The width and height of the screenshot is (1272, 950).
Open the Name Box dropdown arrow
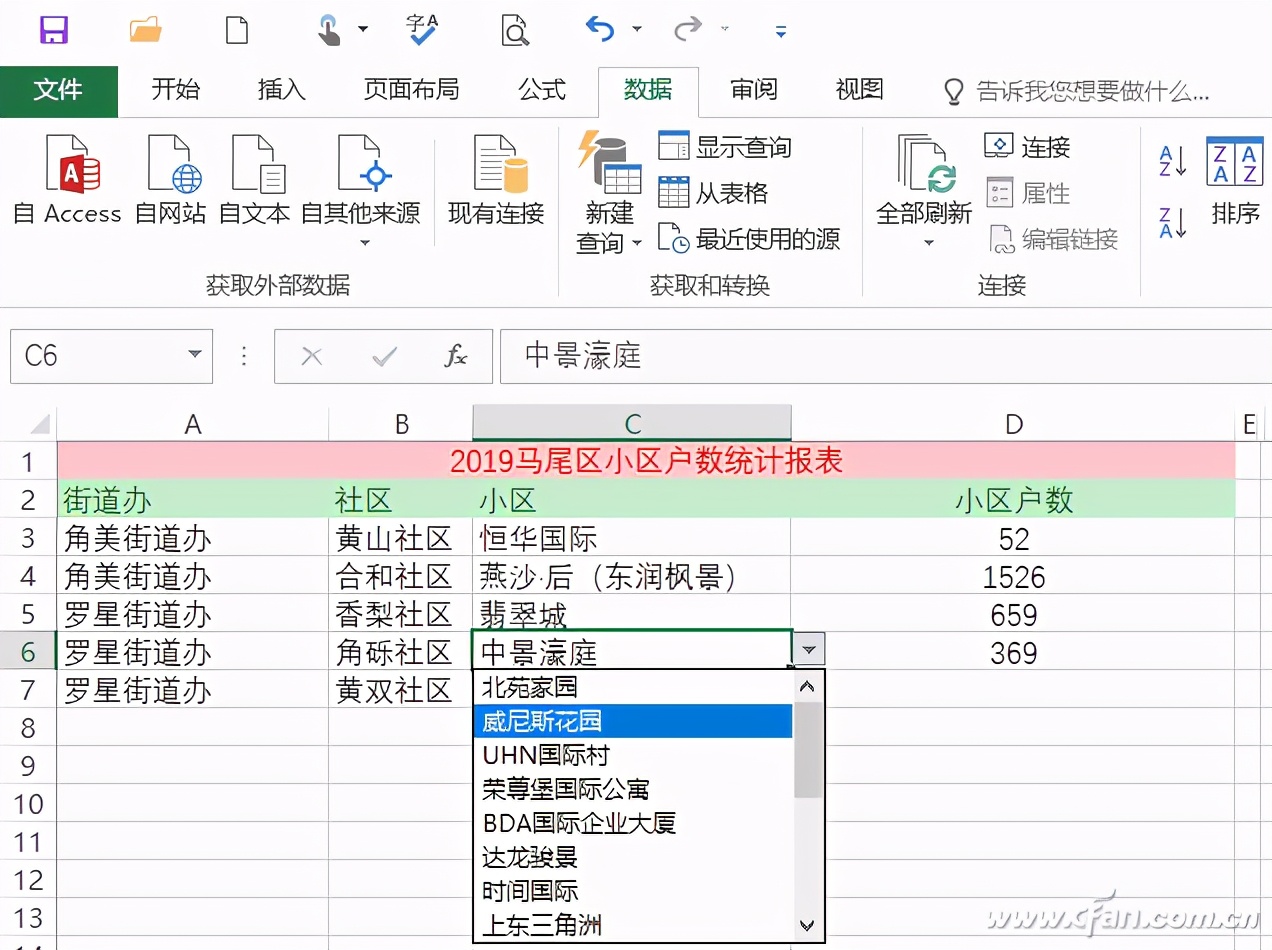(x=195, y=355)
